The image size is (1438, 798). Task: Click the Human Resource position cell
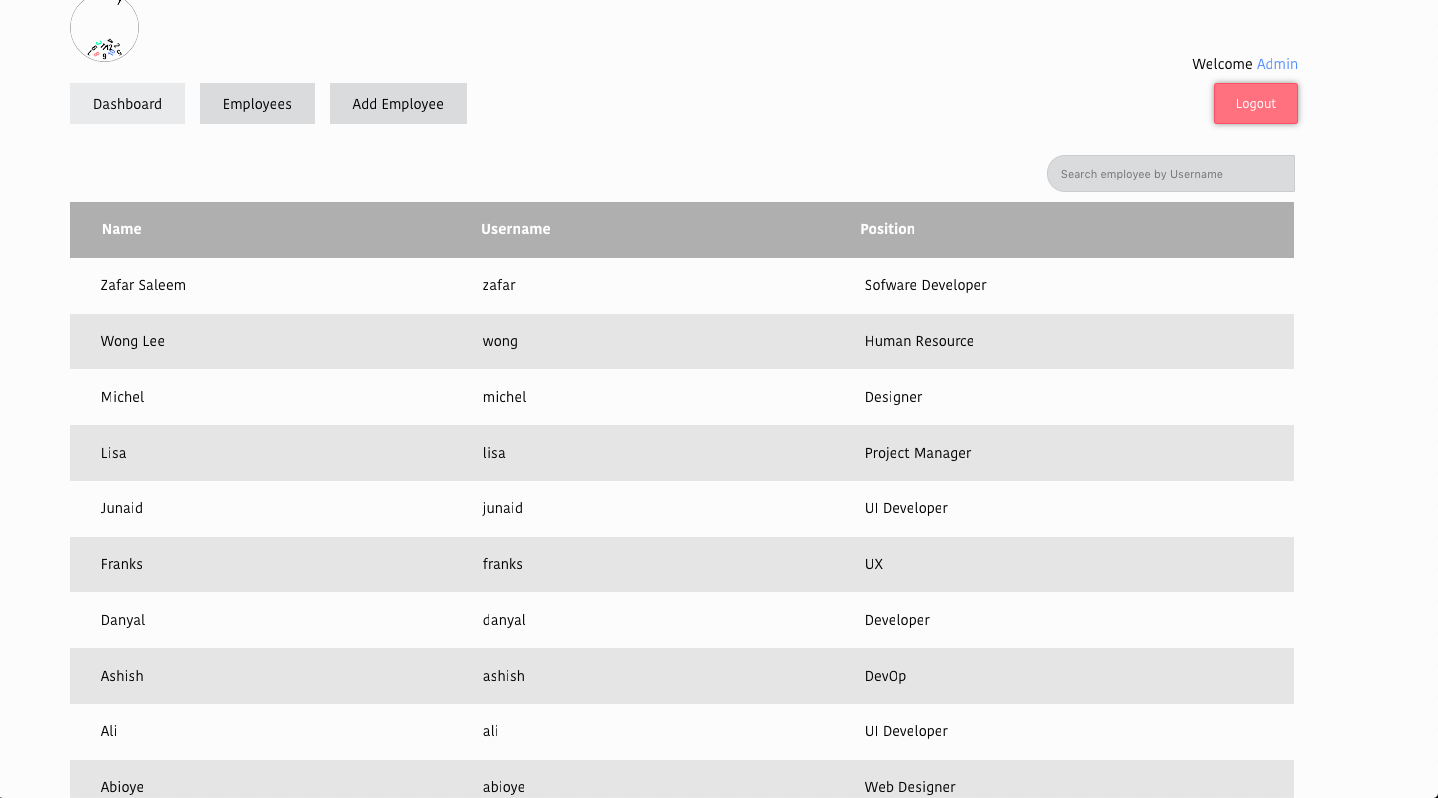[919, 341]
